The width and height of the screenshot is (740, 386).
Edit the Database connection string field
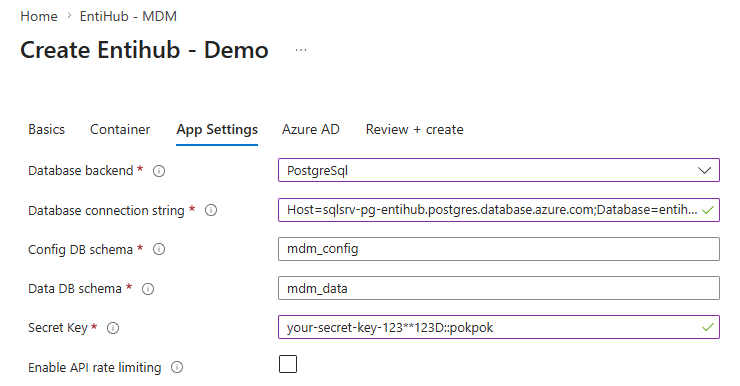[x=499, y=210]
